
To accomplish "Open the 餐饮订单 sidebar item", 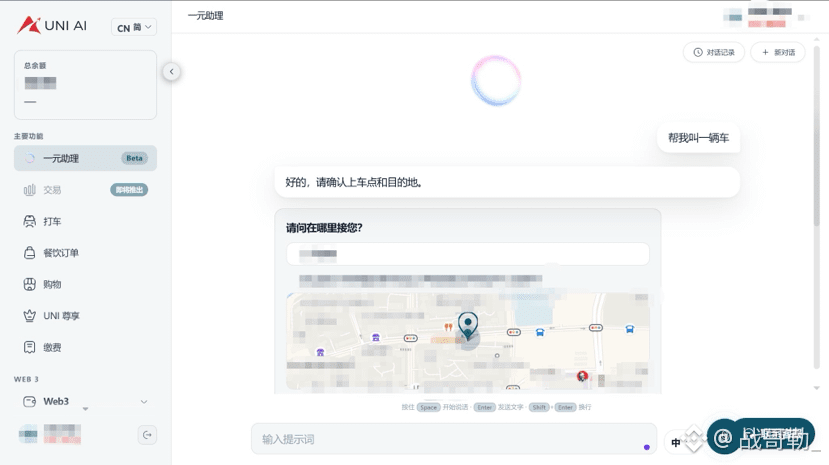I will coord(85,253).
